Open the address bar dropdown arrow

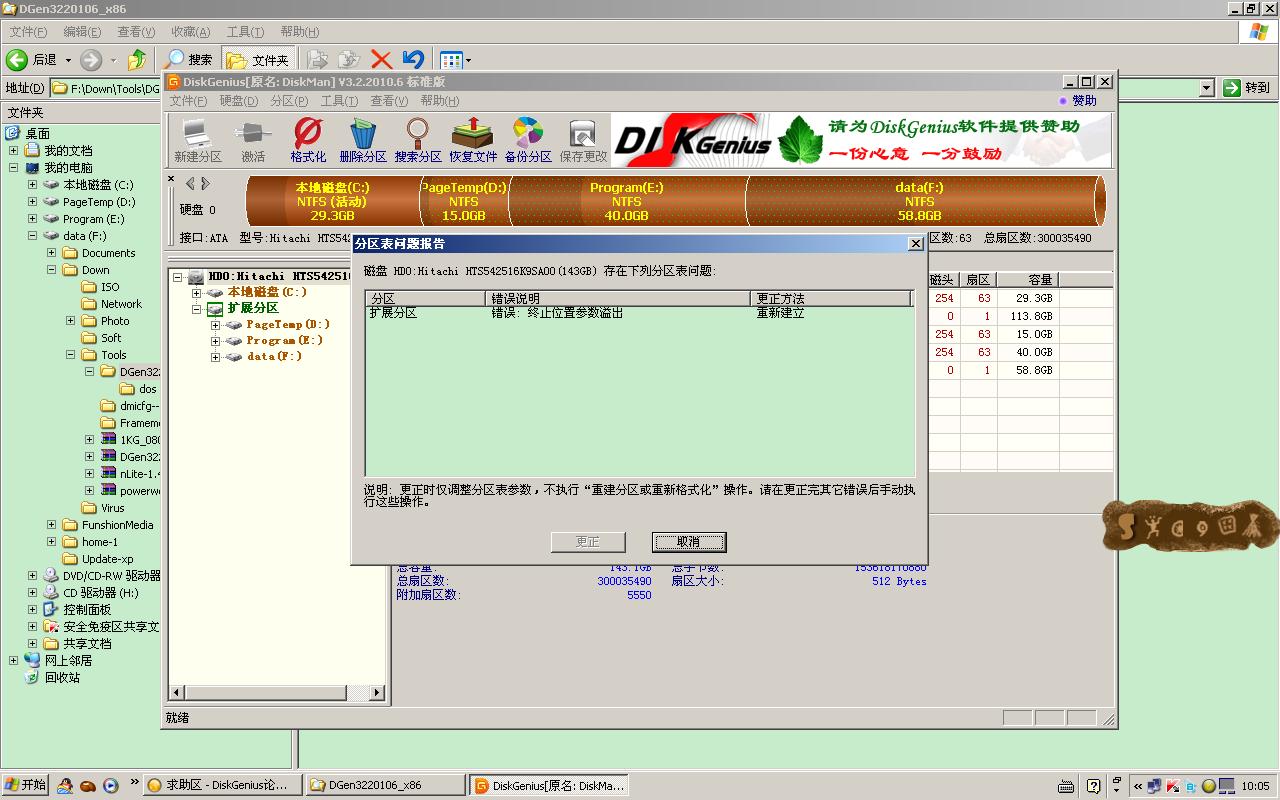1206,88
